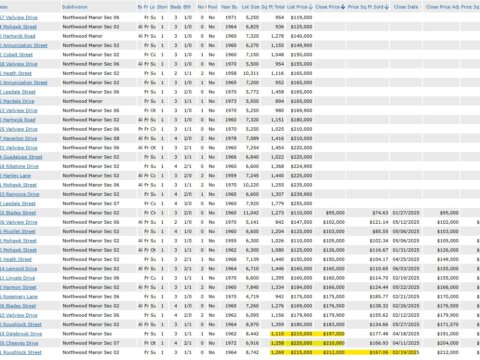
Task: Open the Haverton Drive listing link
Action: [x=19, y=139]
